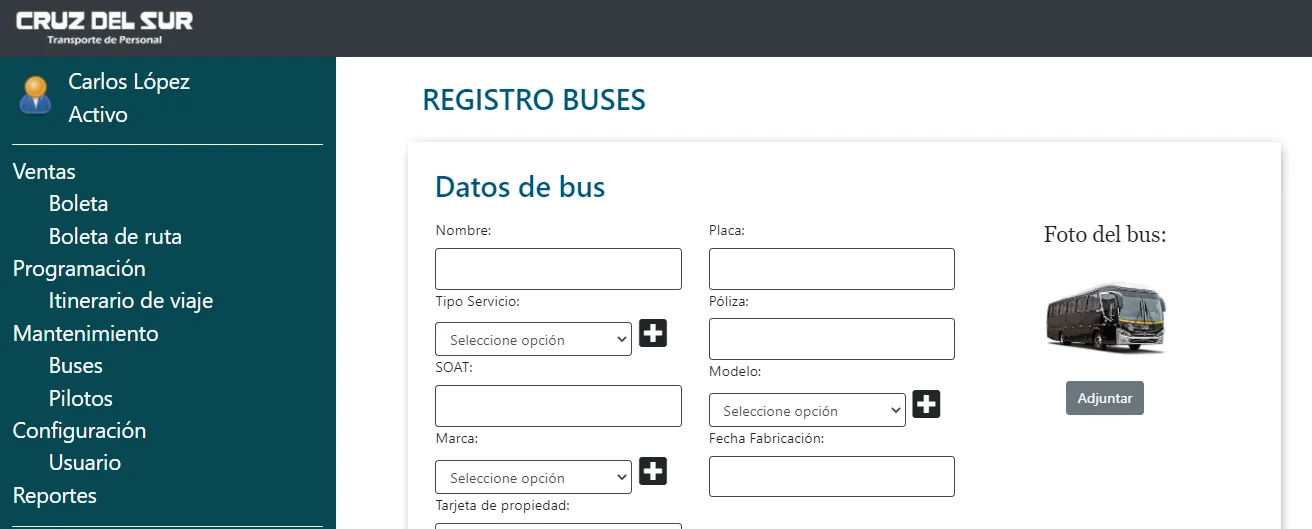Go to Usuario under Configuración
Screen dimensions: 1312x529
tap(85, 463)
